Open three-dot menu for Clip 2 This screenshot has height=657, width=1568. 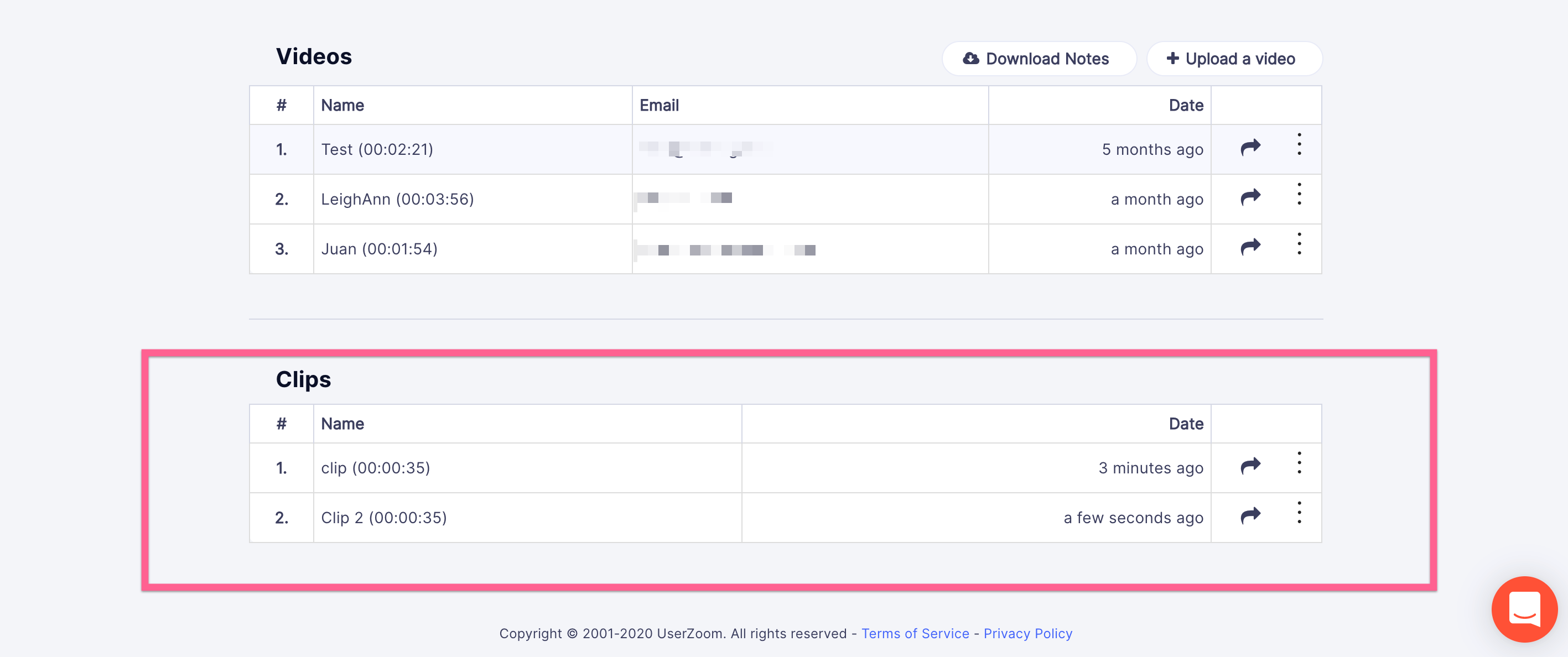[x=1299, y=513]
